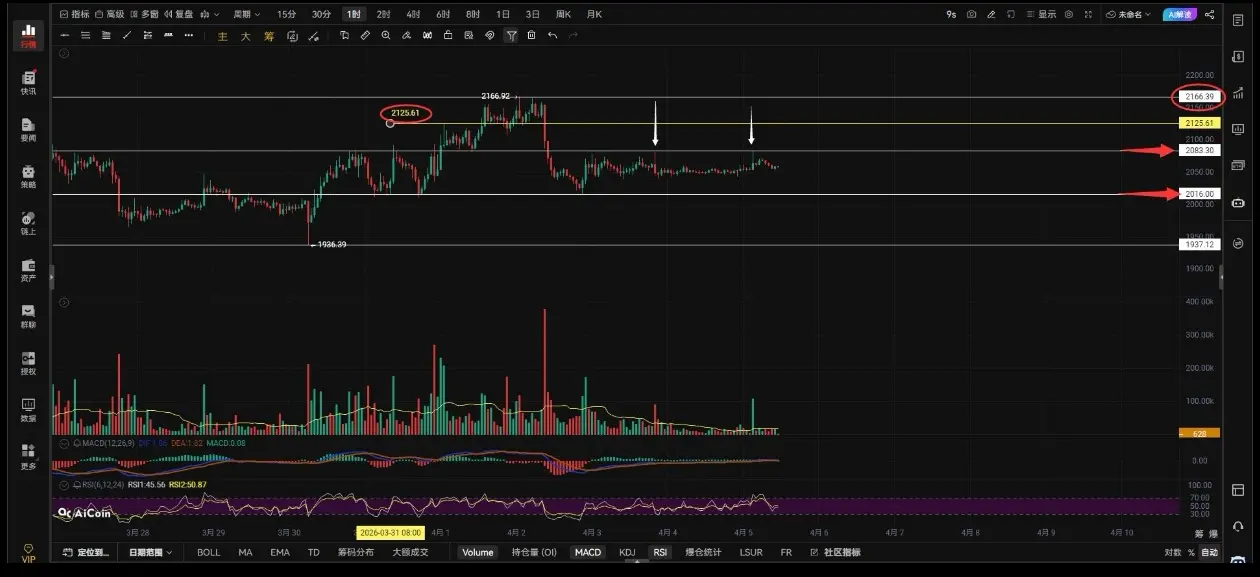This screenshot has height=577, width=1260.
Task: Toggle the RSI indicator
Action: click(x=660, y=552)
